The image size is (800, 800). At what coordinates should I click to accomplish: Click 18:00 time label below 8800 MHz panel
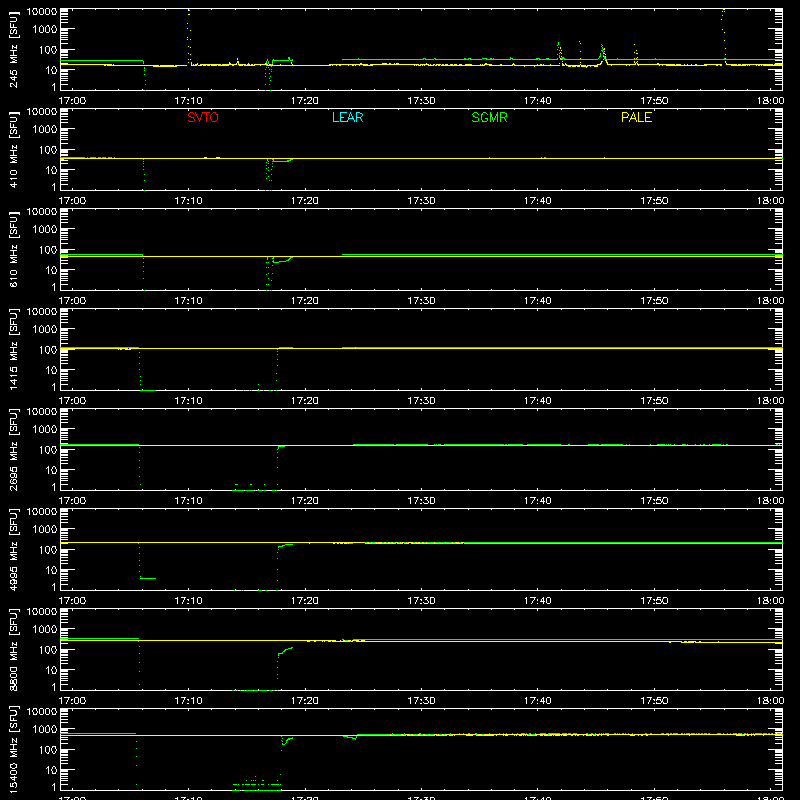click(770, 701)
